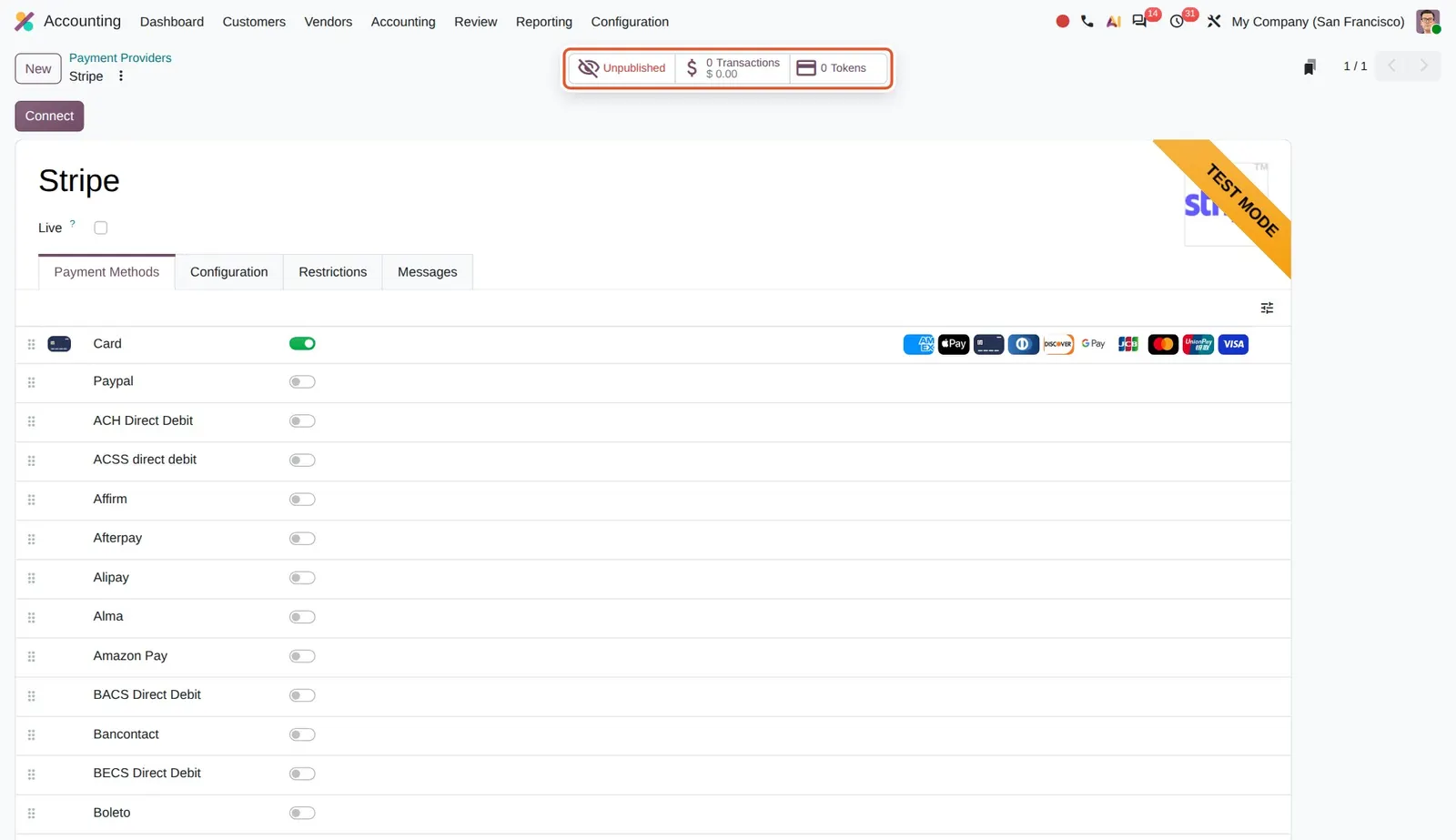Click the Diners Club brand icon
Viewport: 1456px width, 840px height.
(1024, 344)
